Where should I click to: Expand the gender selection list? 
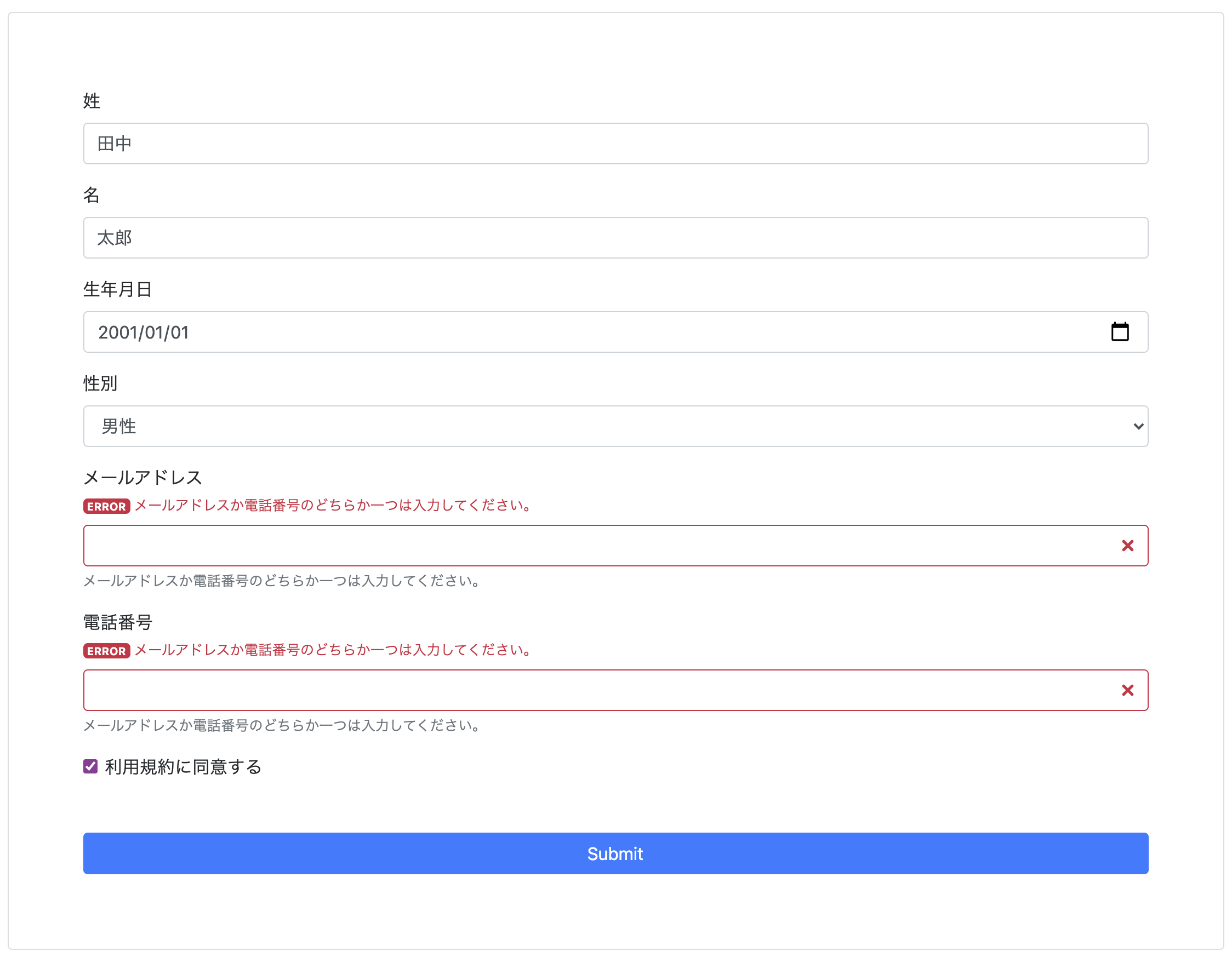(615, 427)
